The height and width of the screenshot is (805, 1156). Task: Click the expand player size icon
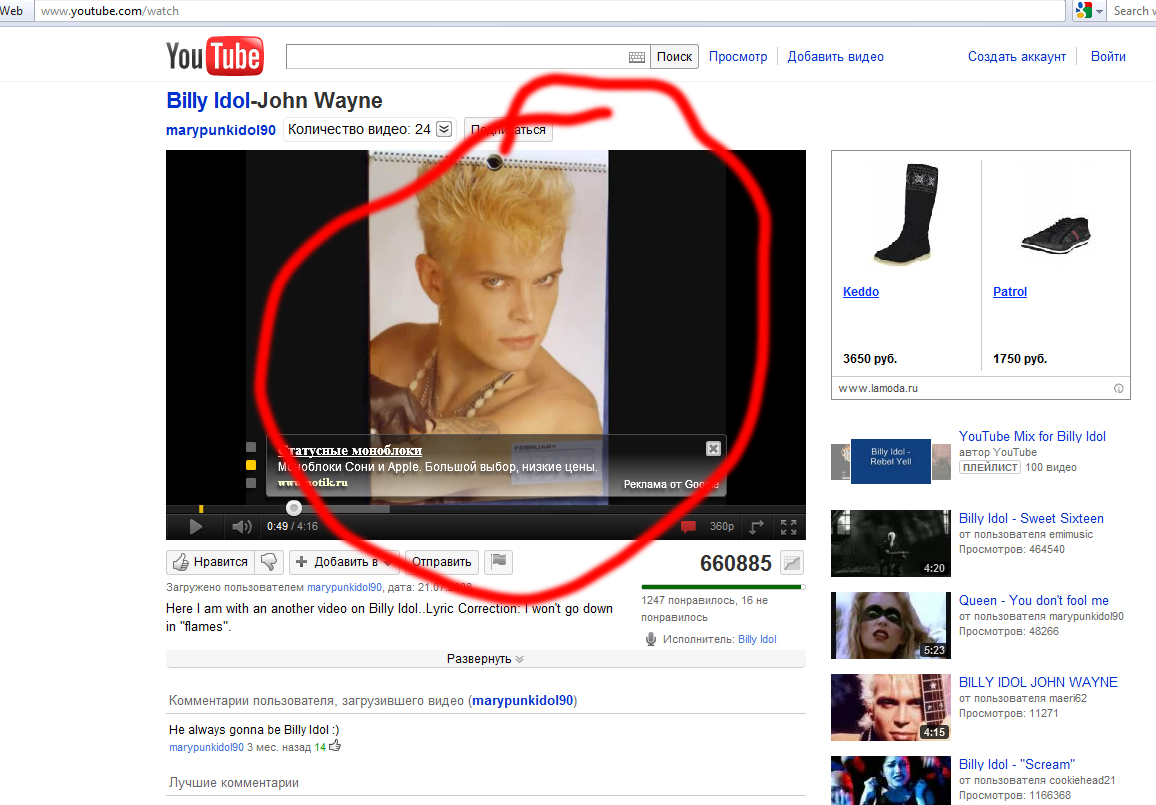click(757, 526)
